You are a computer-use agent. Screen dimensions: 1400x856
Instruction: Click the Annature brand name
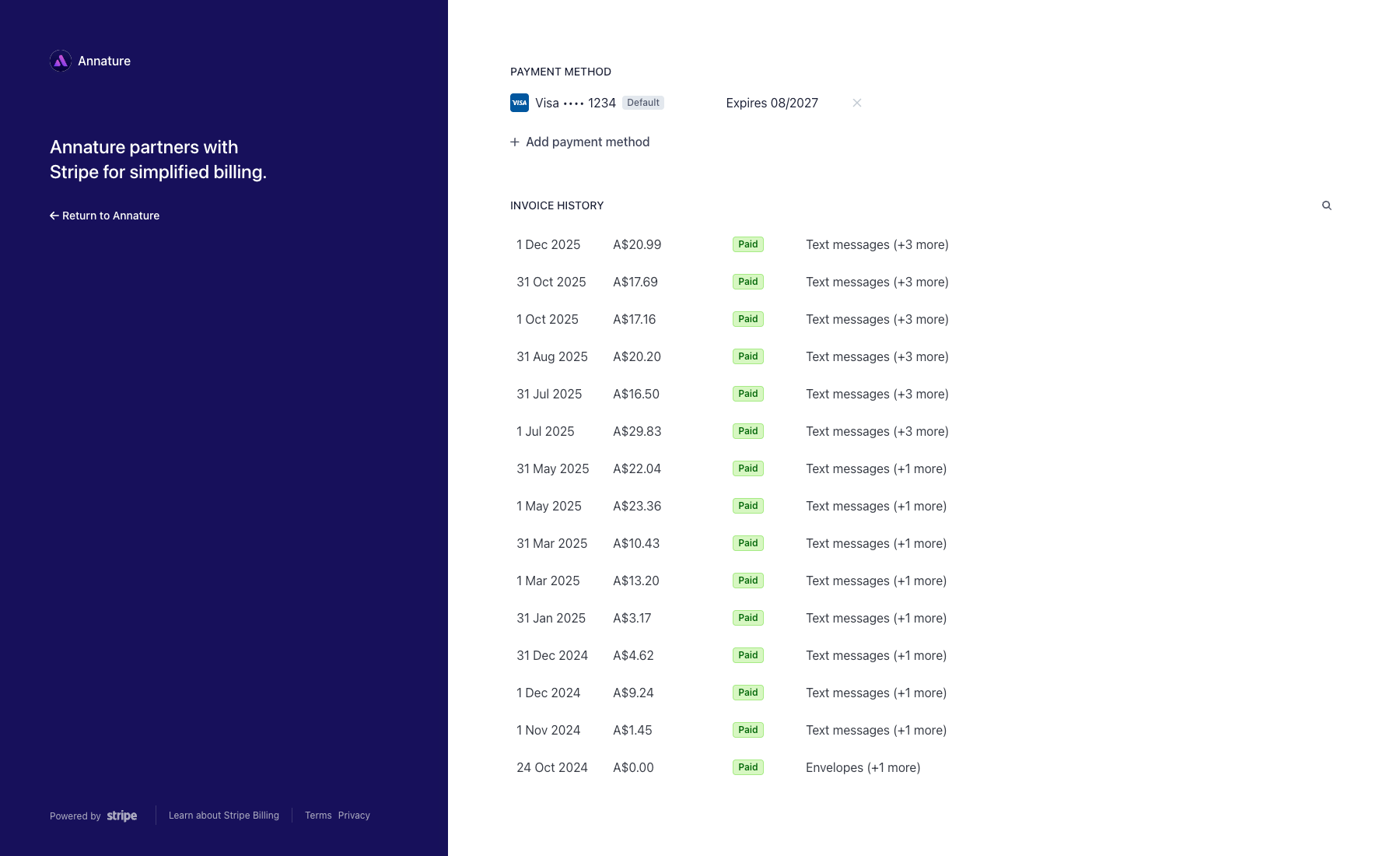(x=104, y=61)
